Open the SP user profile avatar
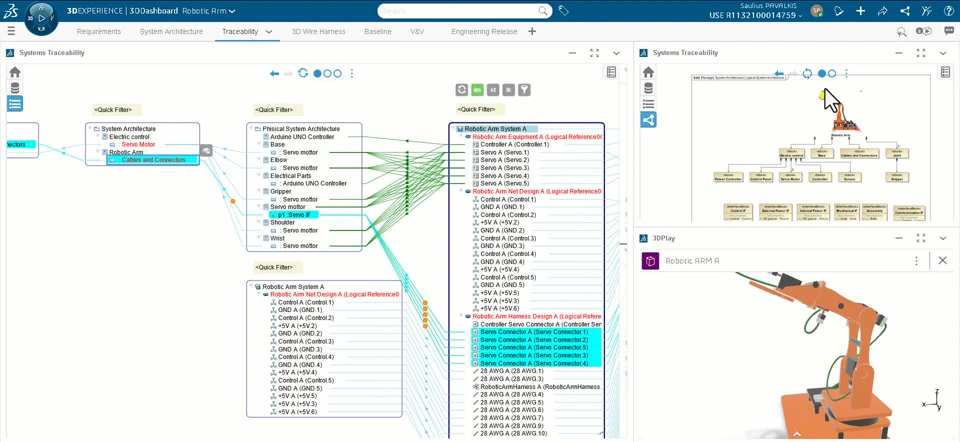This screenshot has width=960, height=442. point(816,10)
